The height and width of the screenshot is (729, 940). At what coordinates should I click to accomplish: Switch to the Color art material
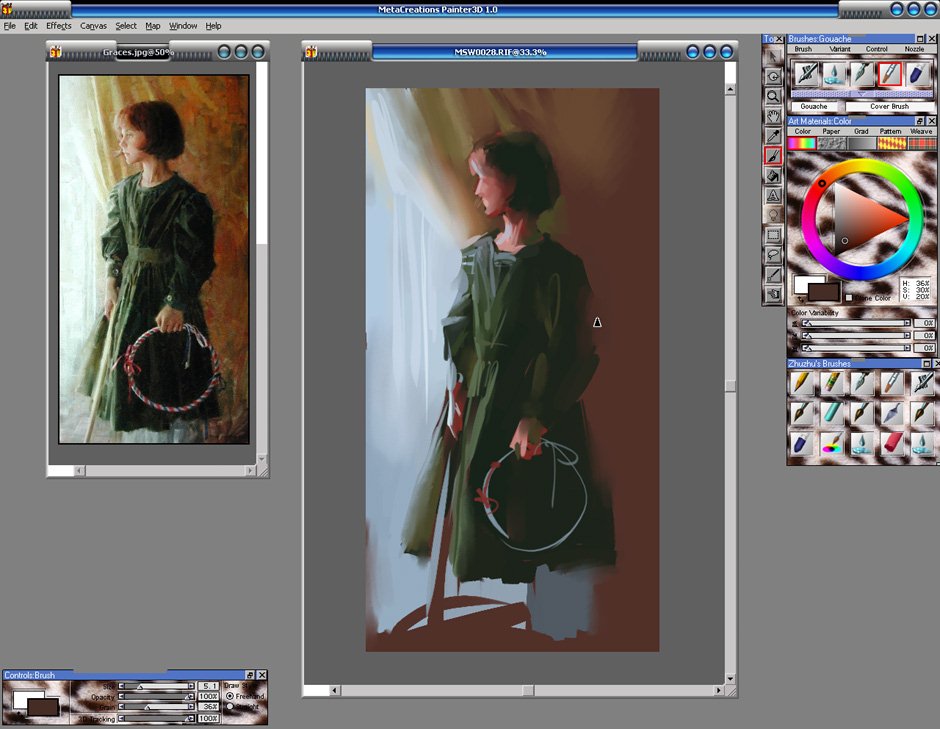point(802,143)
